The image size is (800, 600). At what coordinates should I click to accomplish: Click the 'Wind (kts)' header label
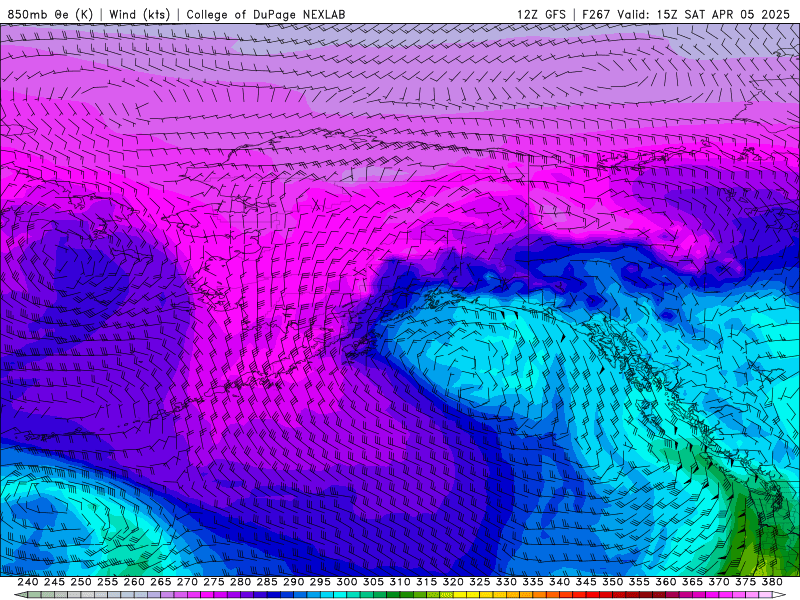point(139,14)
